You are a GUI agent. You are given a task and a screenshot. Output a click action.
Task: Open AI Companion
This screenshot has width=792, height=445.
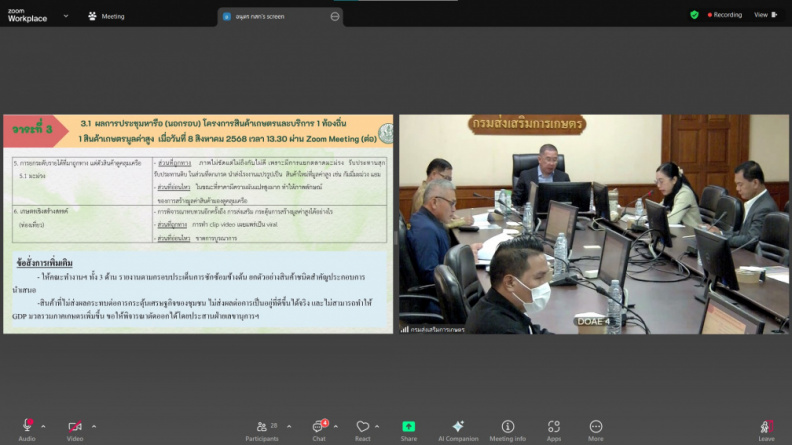pyautogui.click(x=458, y=430)
